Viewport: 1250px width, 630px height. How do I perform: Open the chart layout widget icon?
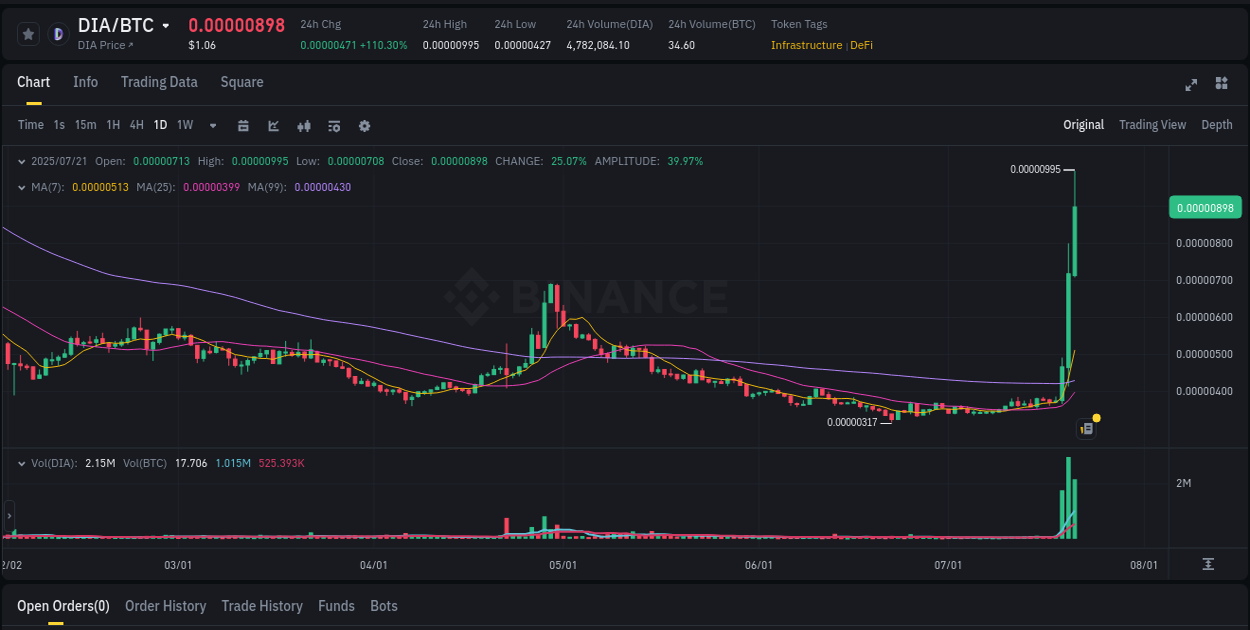pos(1222,86)
